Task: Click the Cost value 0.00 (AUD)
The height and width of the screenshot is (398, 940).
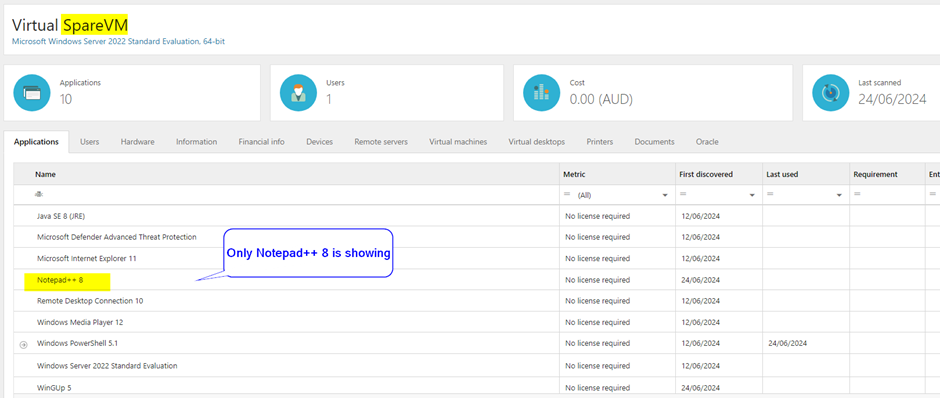Action: click(601, 100)
